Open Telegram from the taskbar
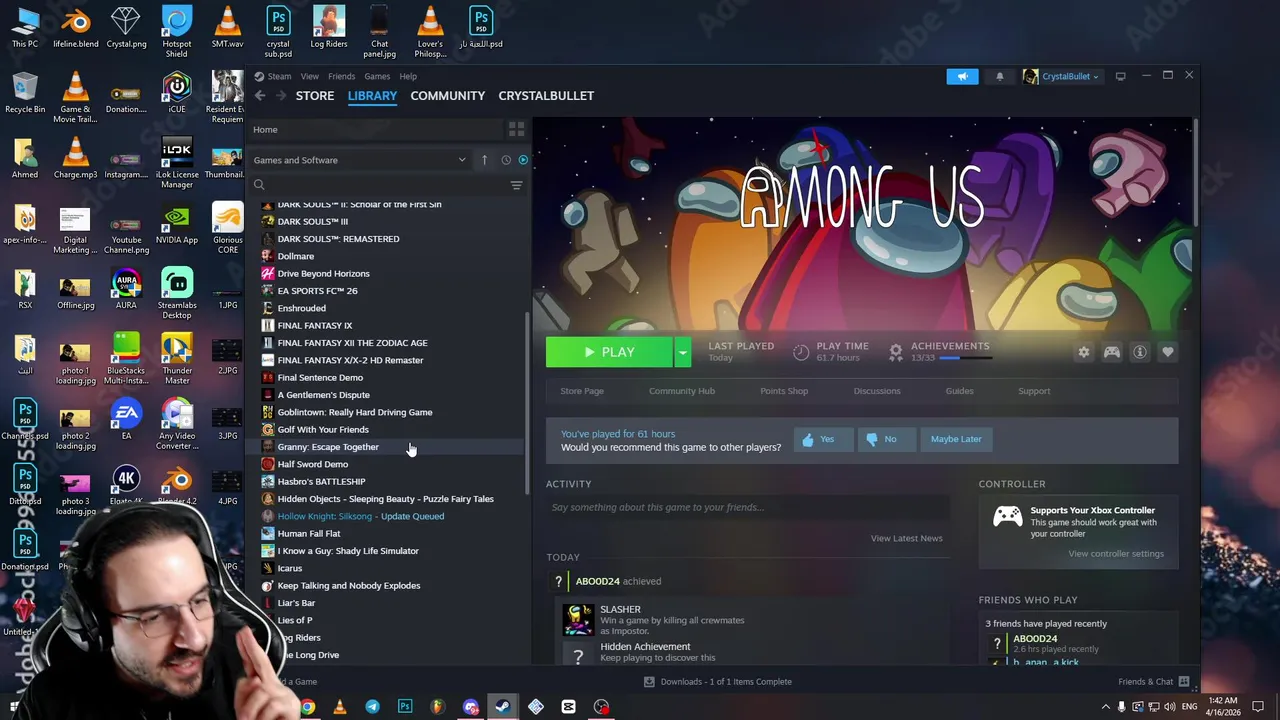The image size is (1280, 720). 372,707
